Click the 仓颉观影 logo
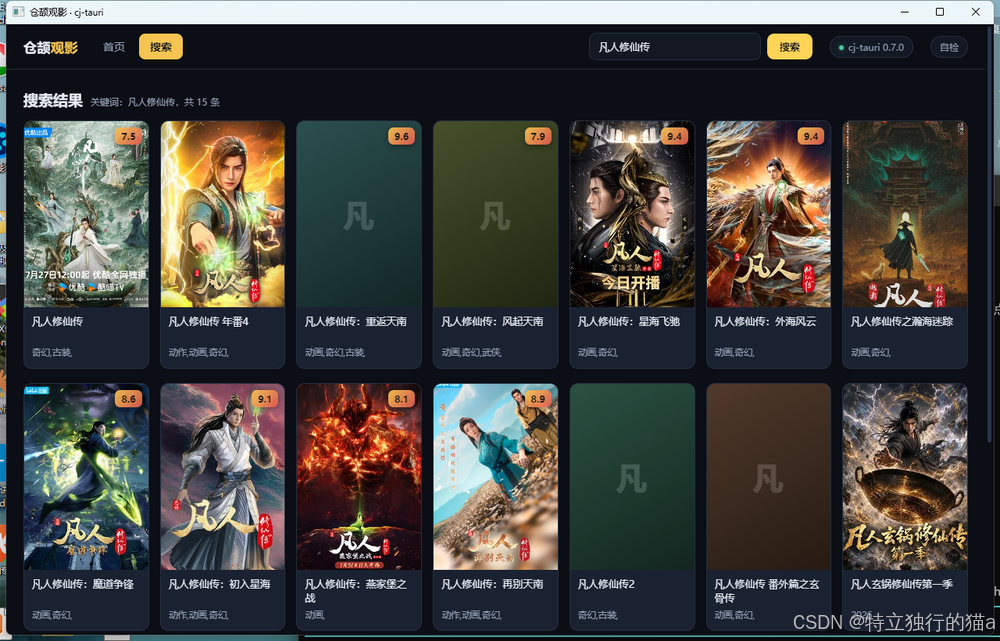The height and width of the screenshot is (641, 1000). pos(50,48)
